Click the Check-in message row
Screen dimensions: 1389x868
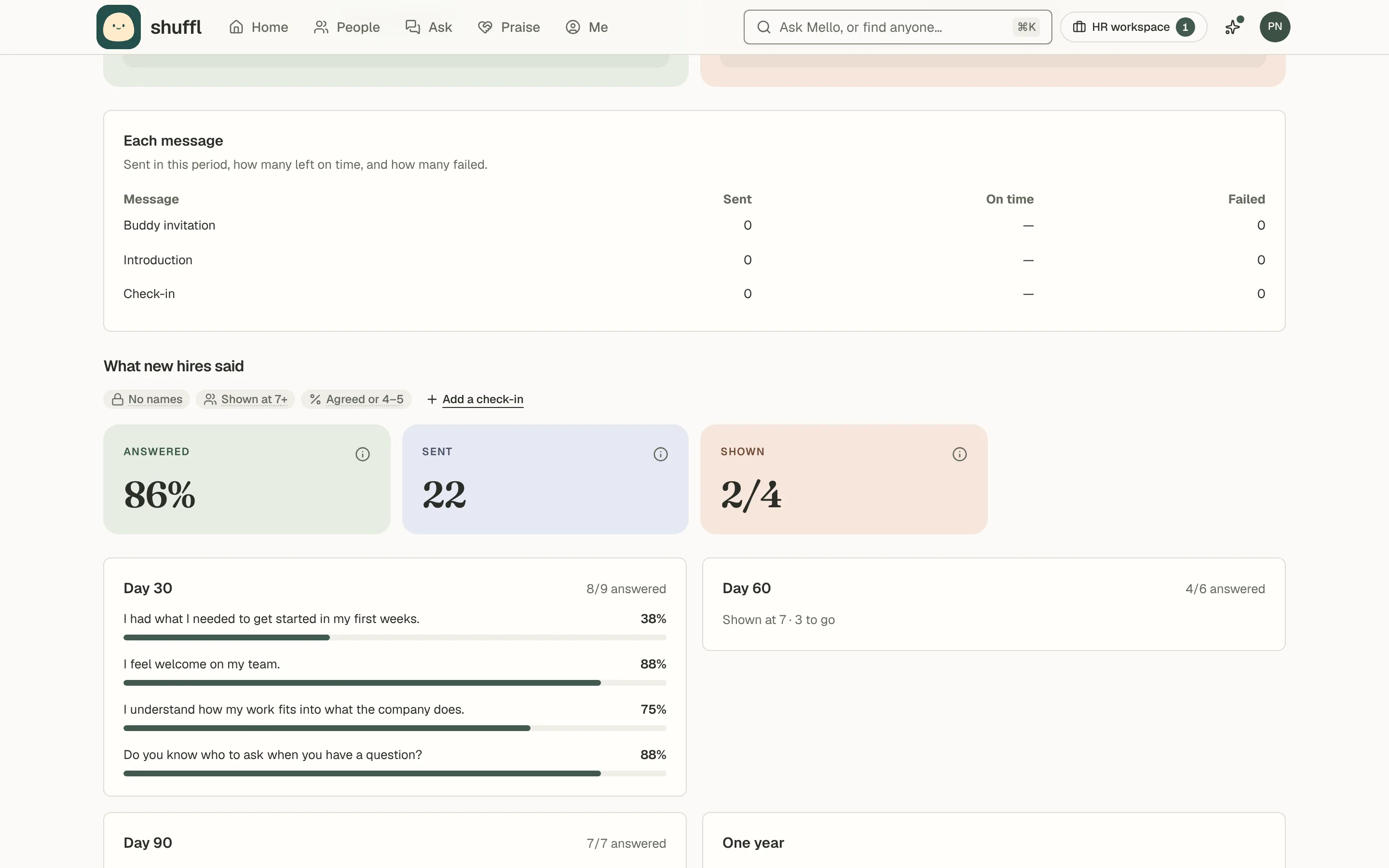[694, 294]
